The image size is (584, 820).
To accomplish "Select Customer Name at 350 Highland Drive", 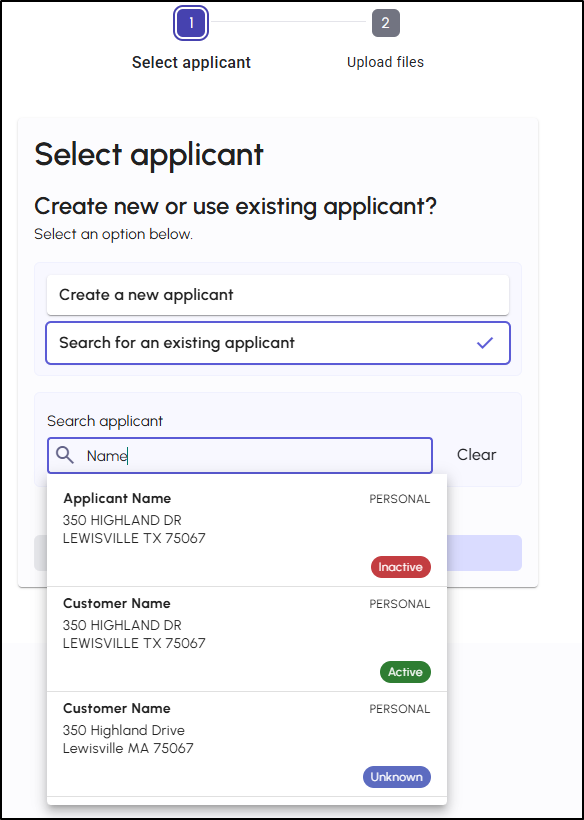I will [x=247, y=745].
